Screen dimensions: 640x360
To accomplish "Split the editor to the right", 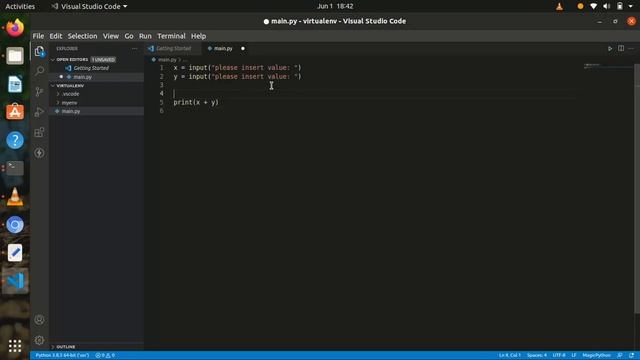I will click(621, 49).
